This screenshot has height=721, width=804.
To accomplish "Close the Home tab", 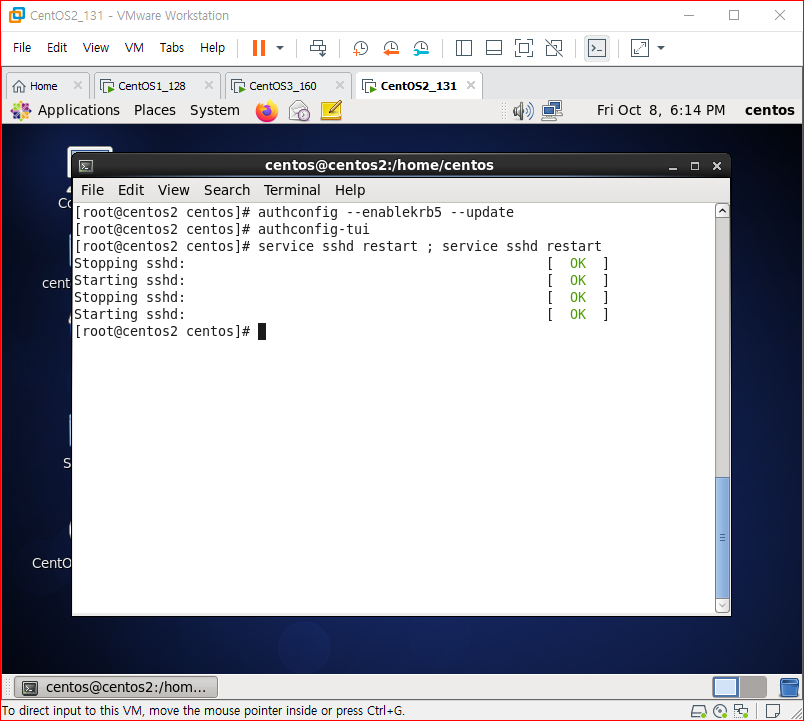I will click(x=77, y=85).
